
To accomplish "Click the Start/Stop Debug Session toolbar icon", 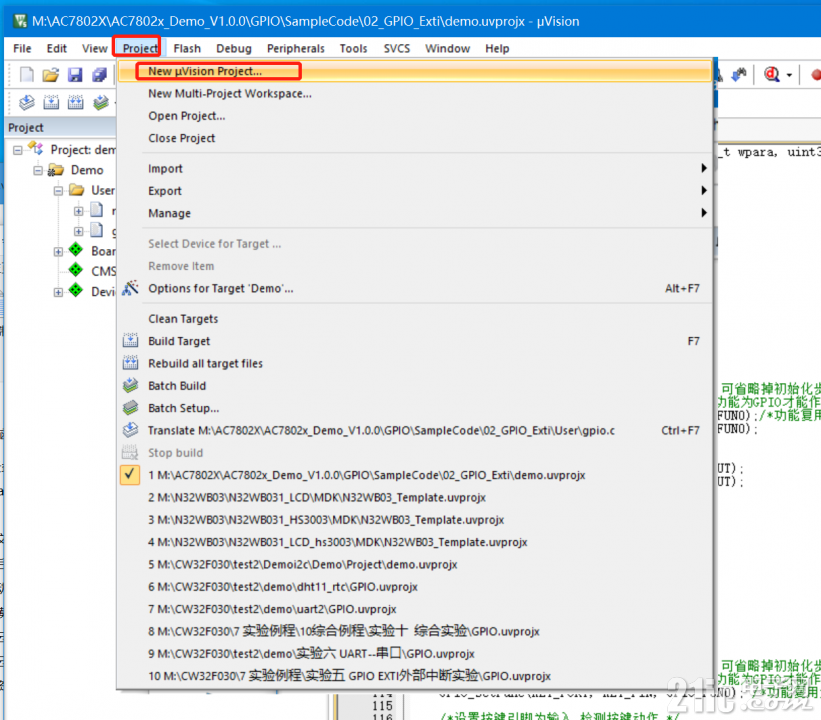I will coord(771,75).
